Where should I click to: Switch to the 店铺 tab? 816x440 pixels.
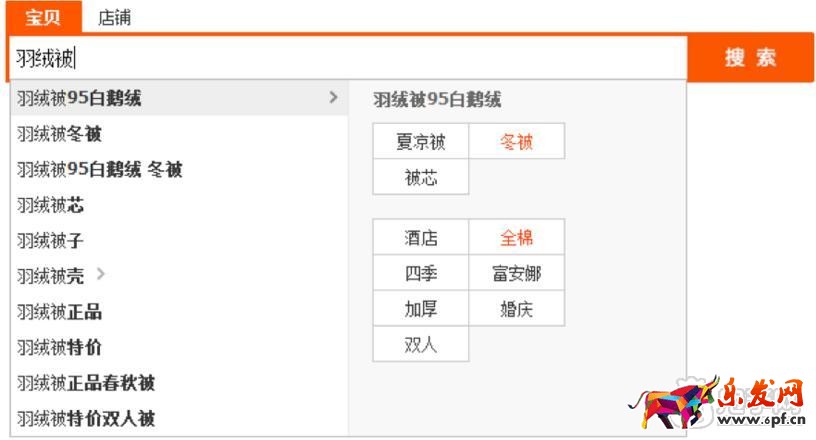tap(115, 17)
